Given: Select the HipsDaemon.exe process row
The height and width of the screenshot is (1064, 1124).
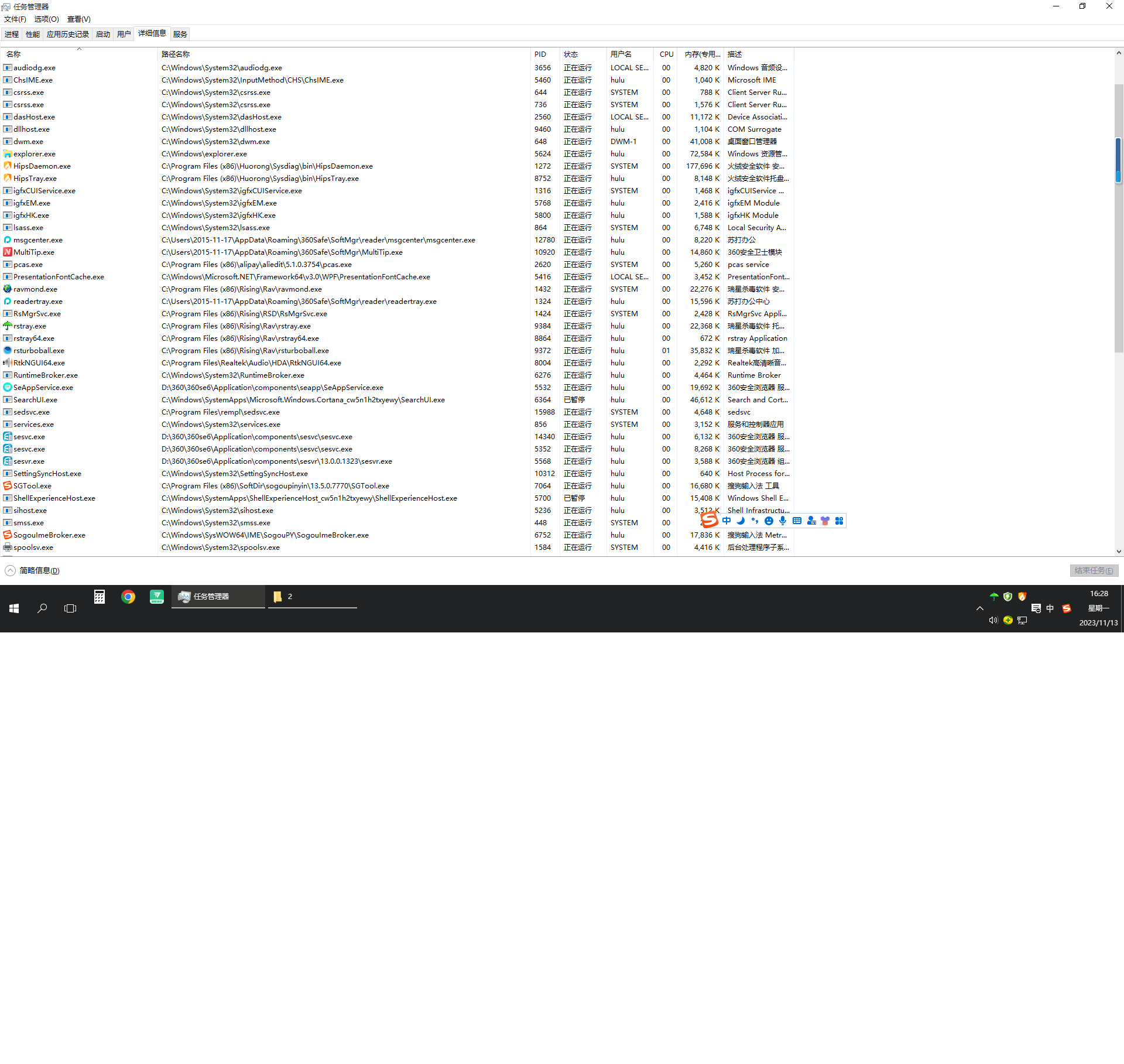Looking at the screenshot, I should click(x=397, y=166).
